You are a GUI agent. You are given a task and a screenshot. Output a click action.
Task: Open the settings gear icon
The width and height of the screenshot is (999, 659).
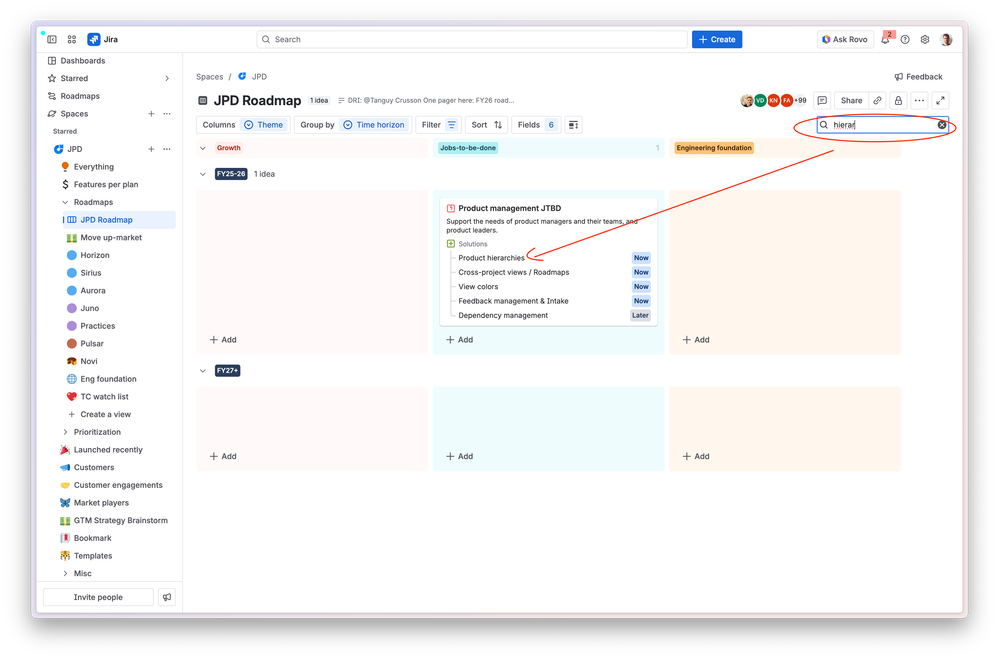click(924, 40)
